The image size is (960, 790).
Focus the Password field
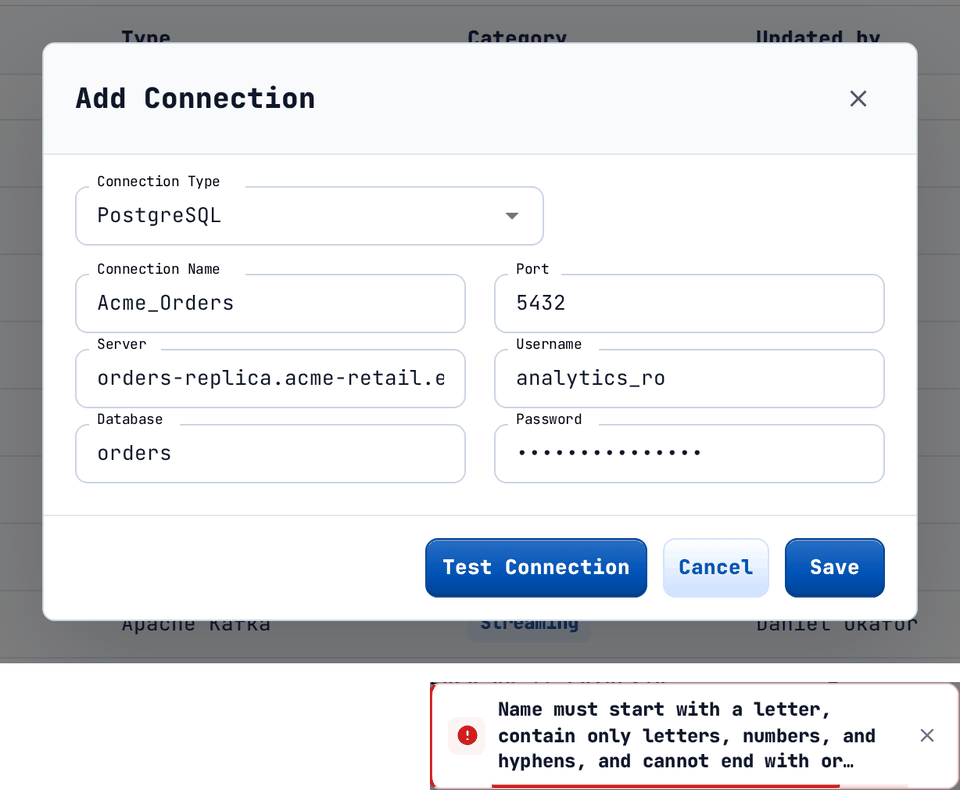[689, 454]
